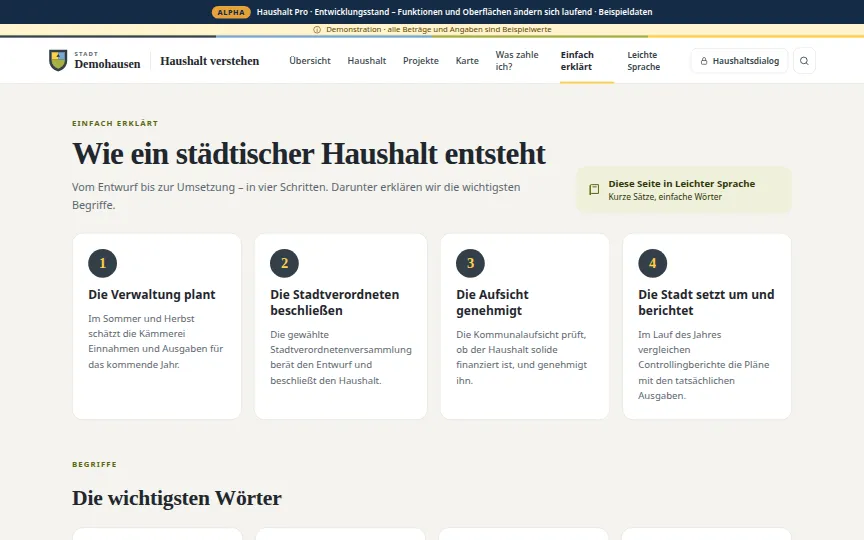
Task: Click the 'Die wichtigsten Wörter' heading
Action: pyautogui.click(x=176, y=498)
